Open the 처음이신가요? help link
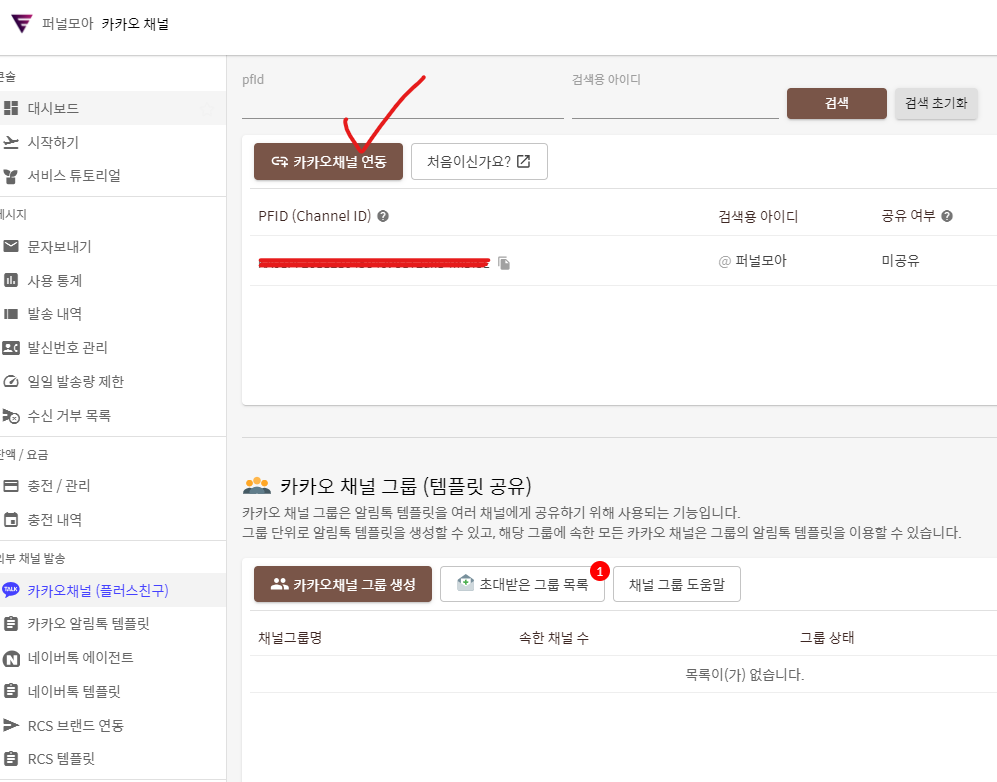This screenshot has width=997, height=782. 479,161
